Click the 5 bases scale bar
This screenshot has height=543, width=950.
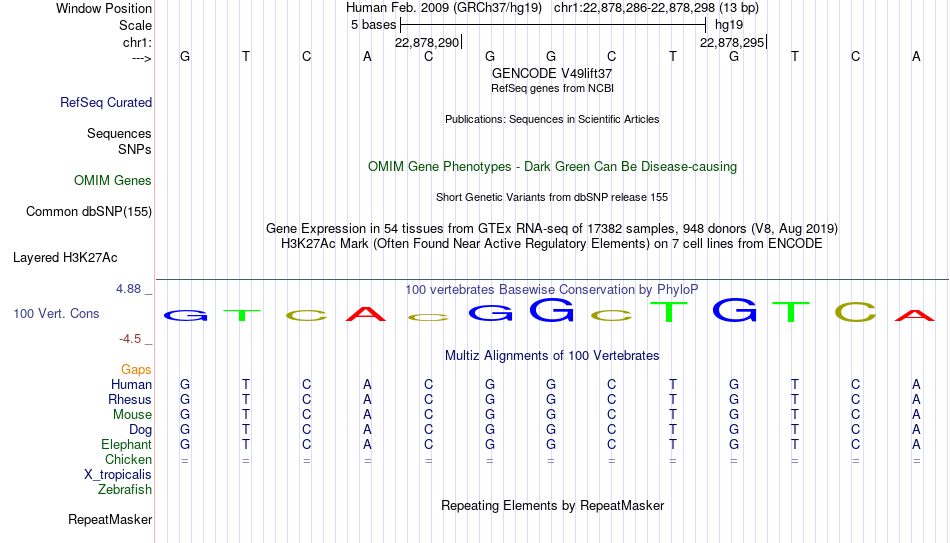[553, 25]
